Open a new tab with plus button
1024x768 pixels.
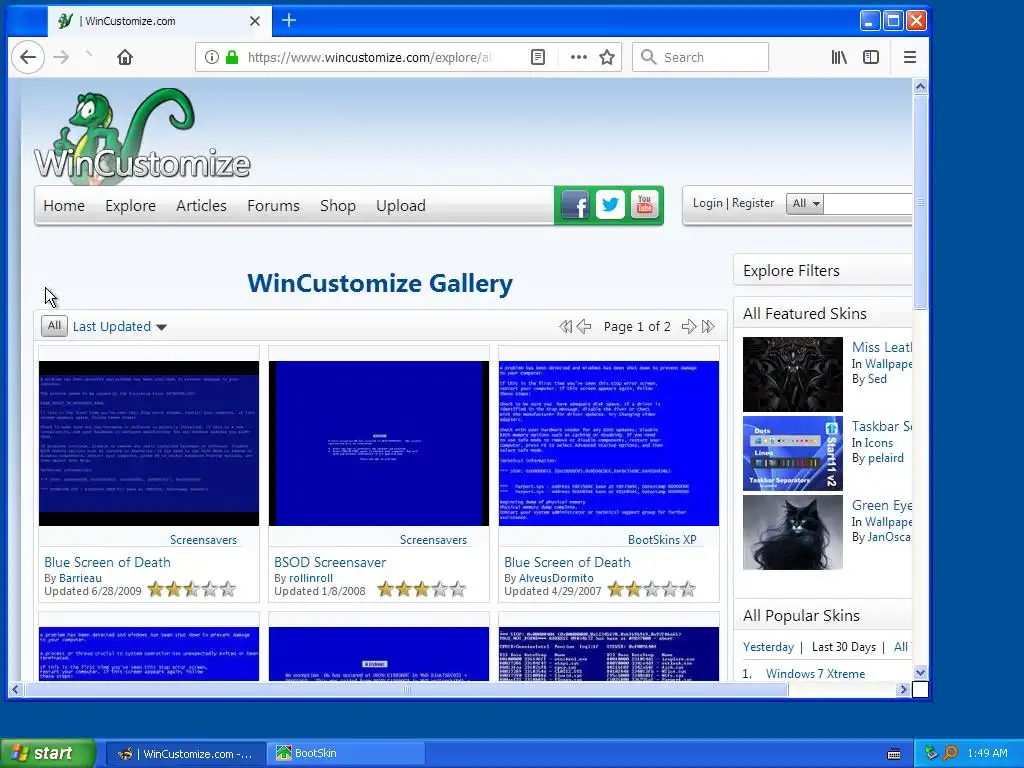289,21
